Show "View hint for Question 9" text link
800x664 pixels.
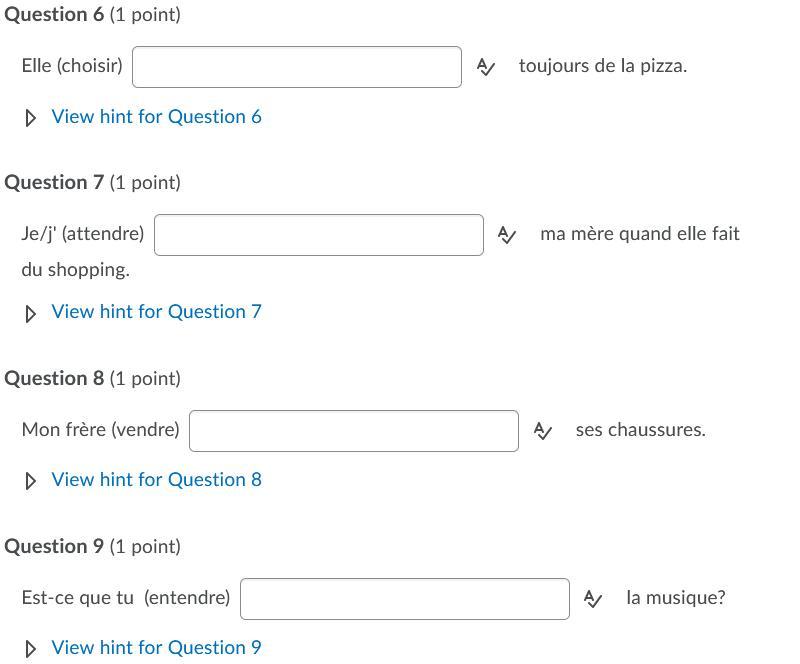pos(156,648)
